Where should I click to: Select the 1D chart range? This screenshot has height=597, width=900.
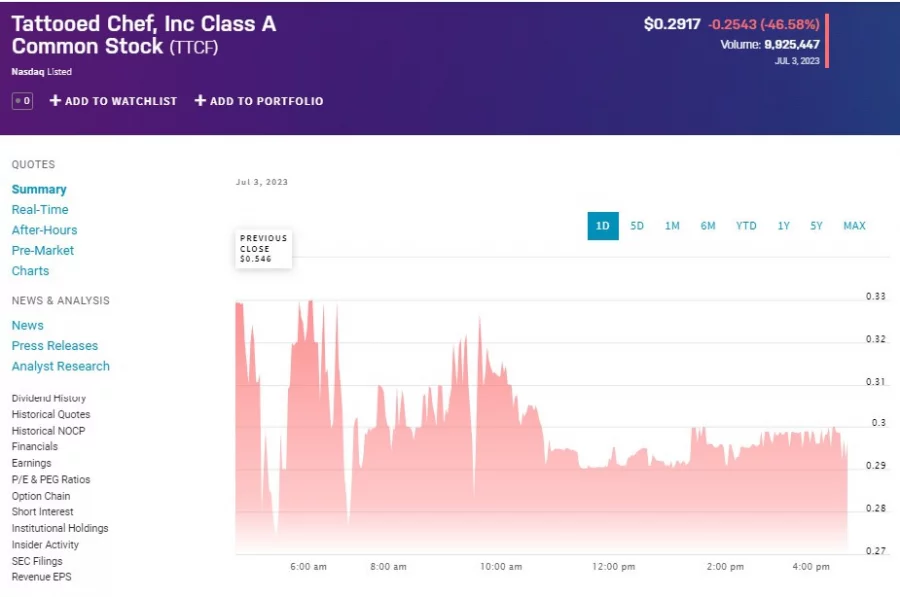(x=603, y=226)
